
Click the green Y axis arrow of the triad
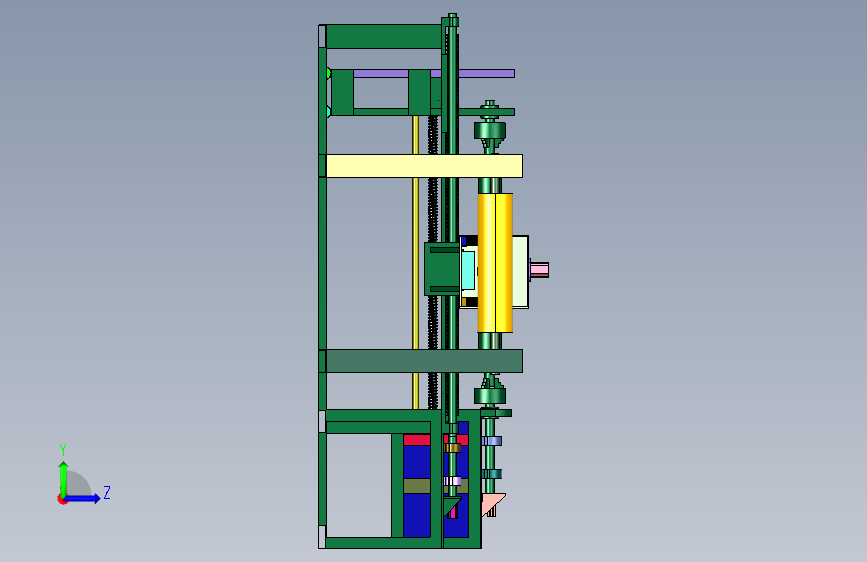click(64, 478)
